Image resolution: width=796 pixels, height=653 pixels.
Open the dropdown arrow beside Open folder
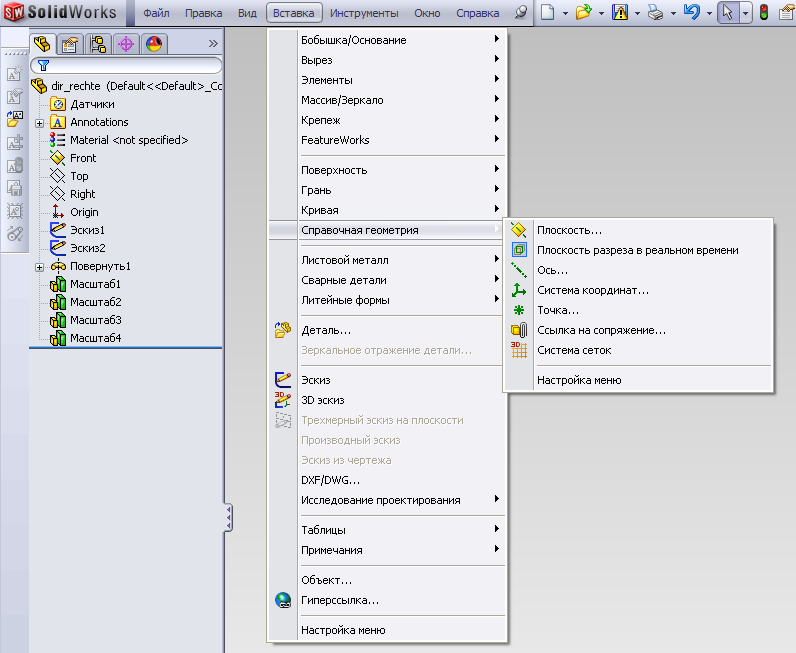point(601,14)
